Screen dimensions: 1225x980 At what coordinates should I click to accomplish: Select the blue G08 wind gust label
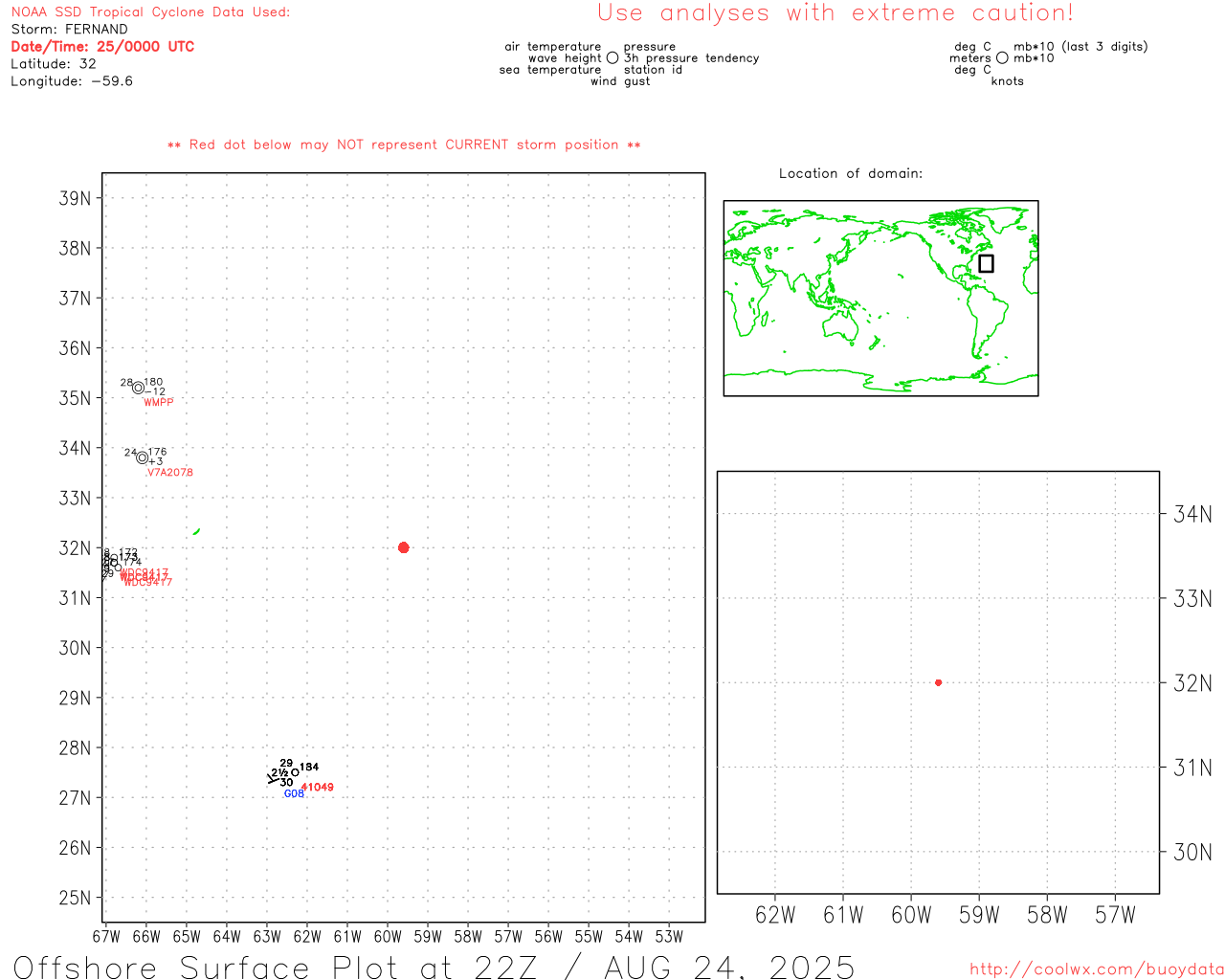click(294, 794)
